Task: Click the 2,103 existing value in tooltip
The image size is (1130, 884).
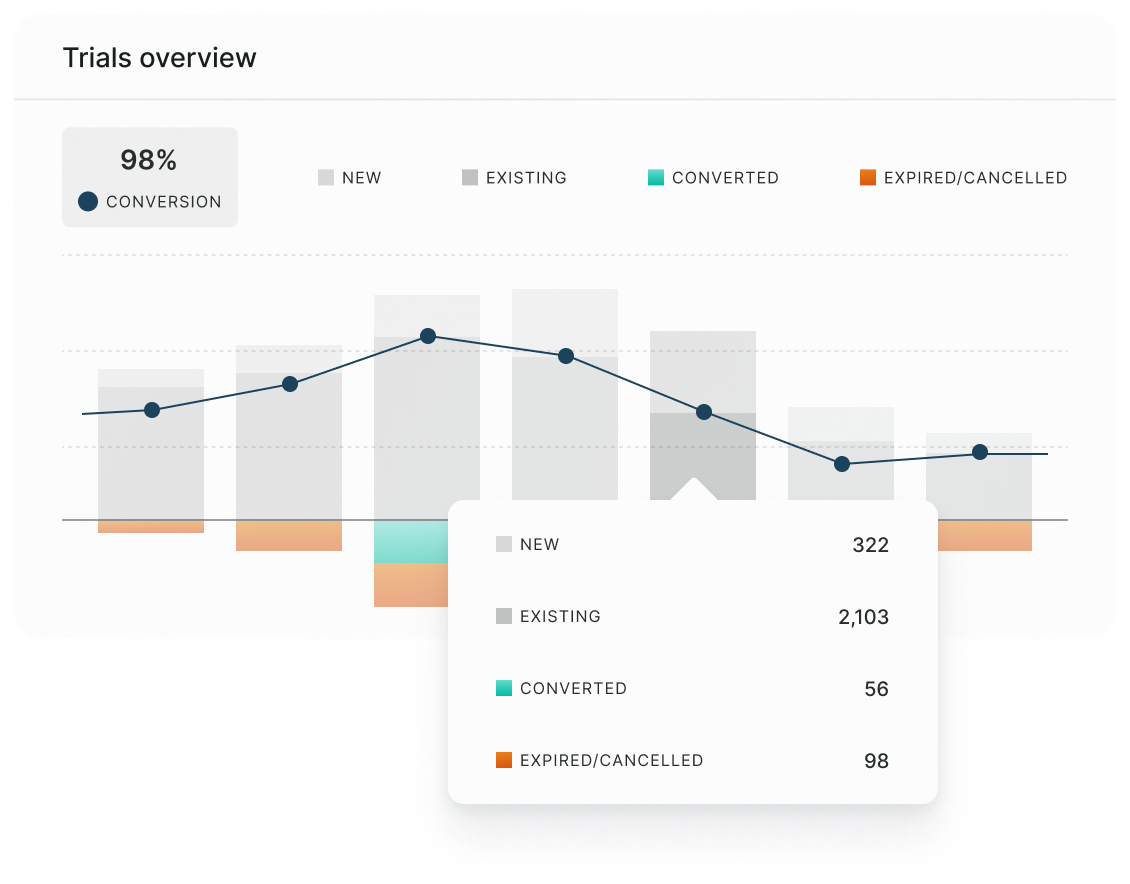Action: pyautogui.click(x=863, y=617)
